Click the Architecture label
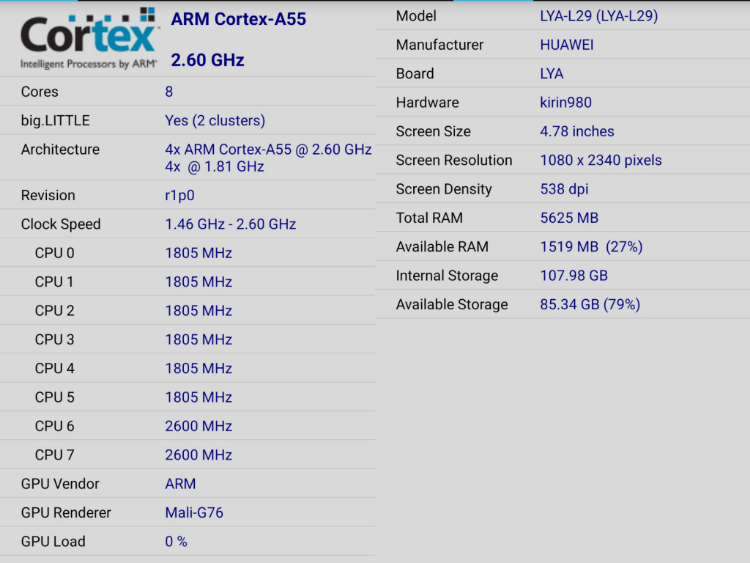Viewport: 750px width, 563px height. (60, 149)
